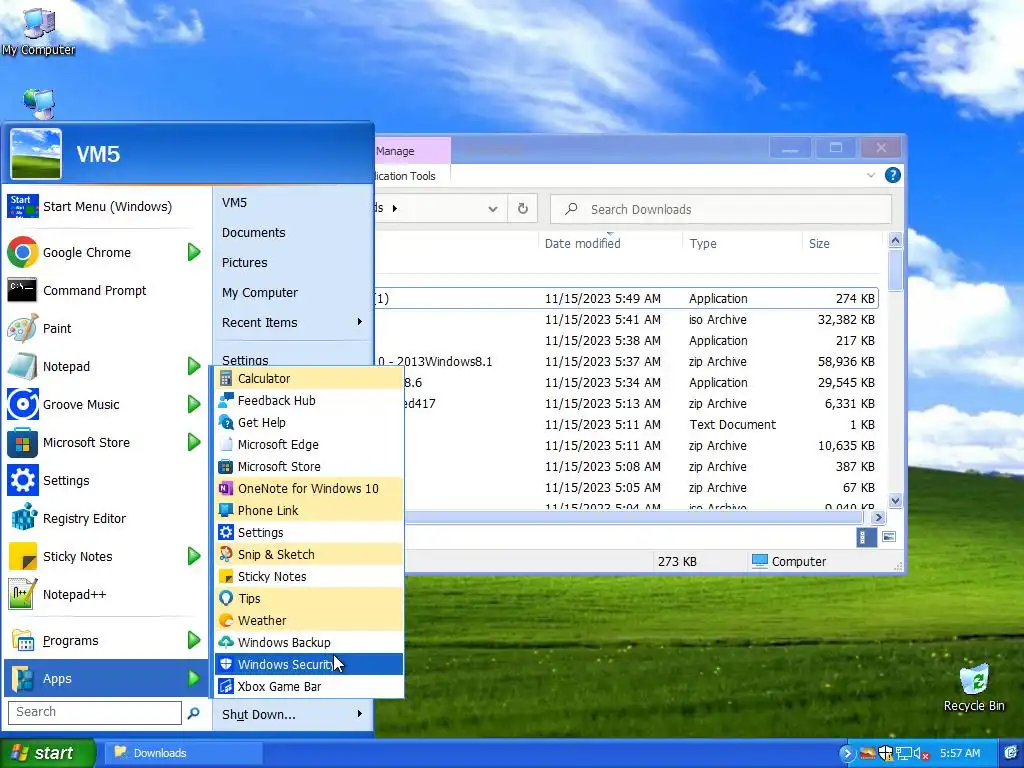
Task: Open Sticky Notes in pinned list
Action: [x=77, y=556]
